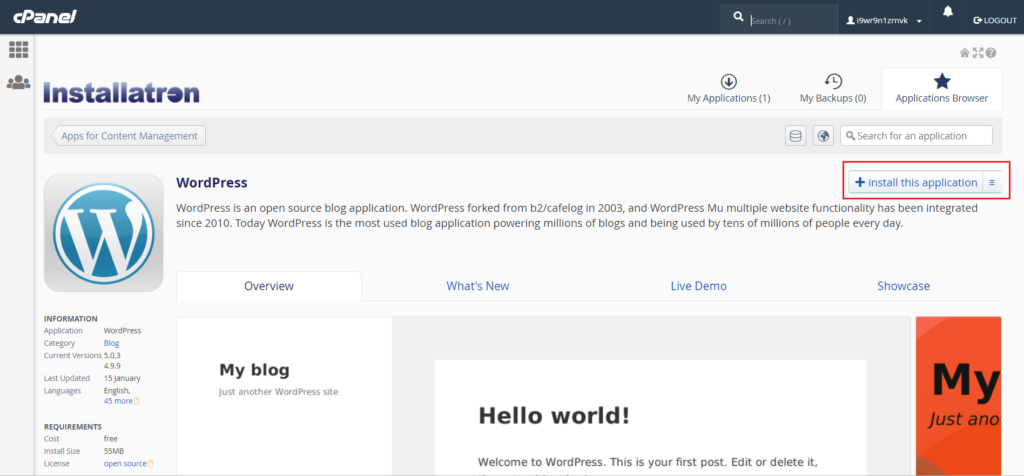Click the INFORMATION section heading
Screen dimensions: 1024x476
click(x=71, y=319)
